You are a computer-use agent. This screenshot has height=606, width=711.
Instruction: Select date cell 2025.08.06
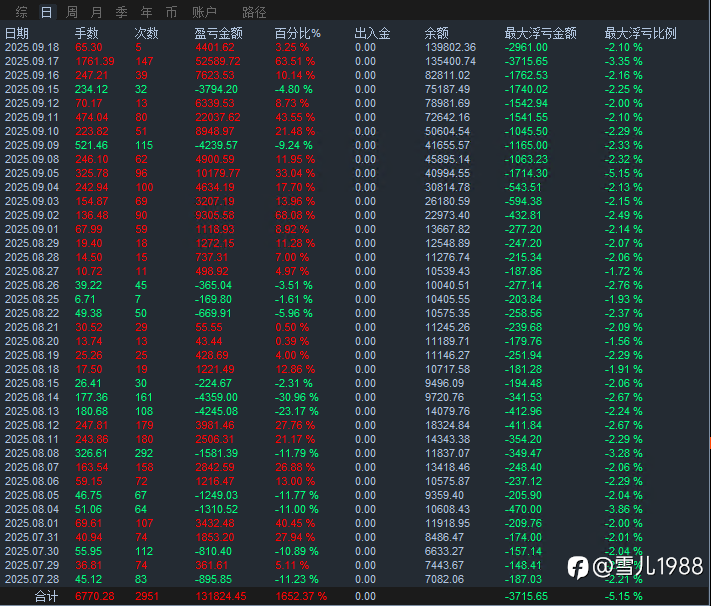[32, 481]
